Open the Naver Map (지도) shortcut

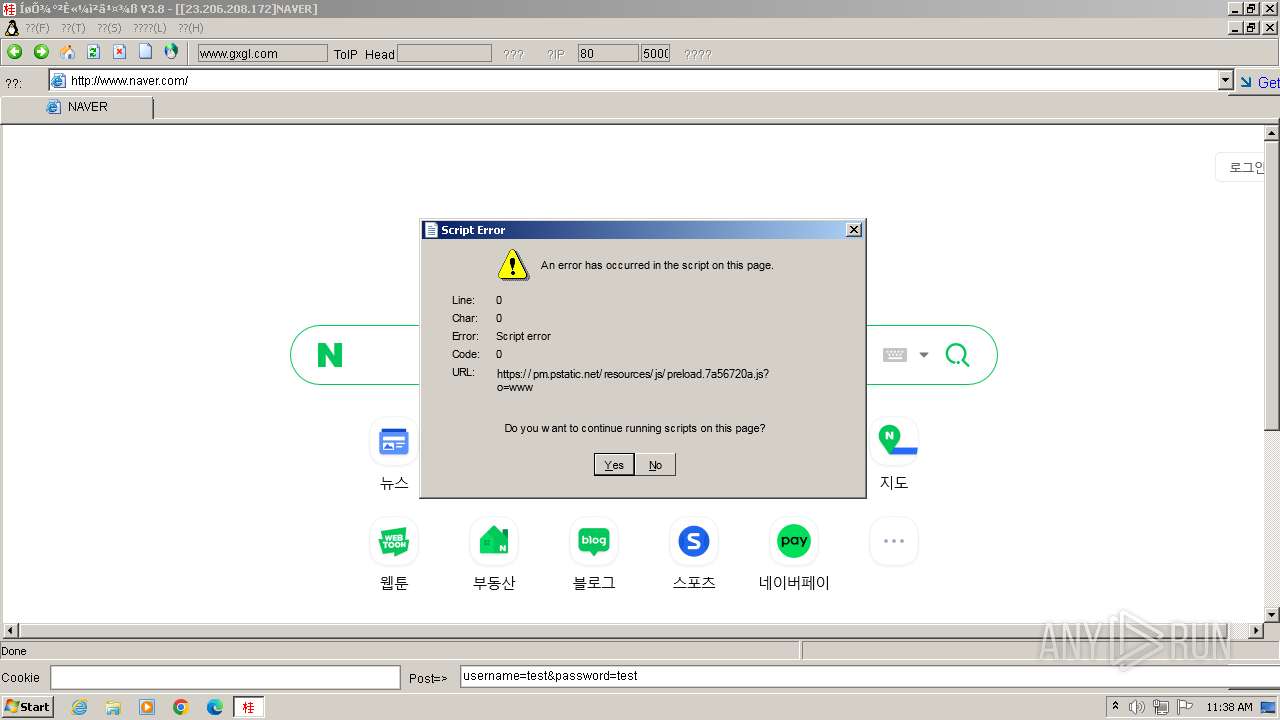(894, 456)
